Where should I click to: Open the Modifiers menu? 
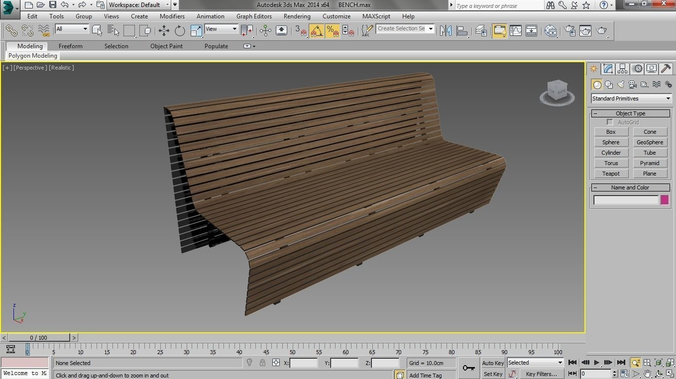172,16
